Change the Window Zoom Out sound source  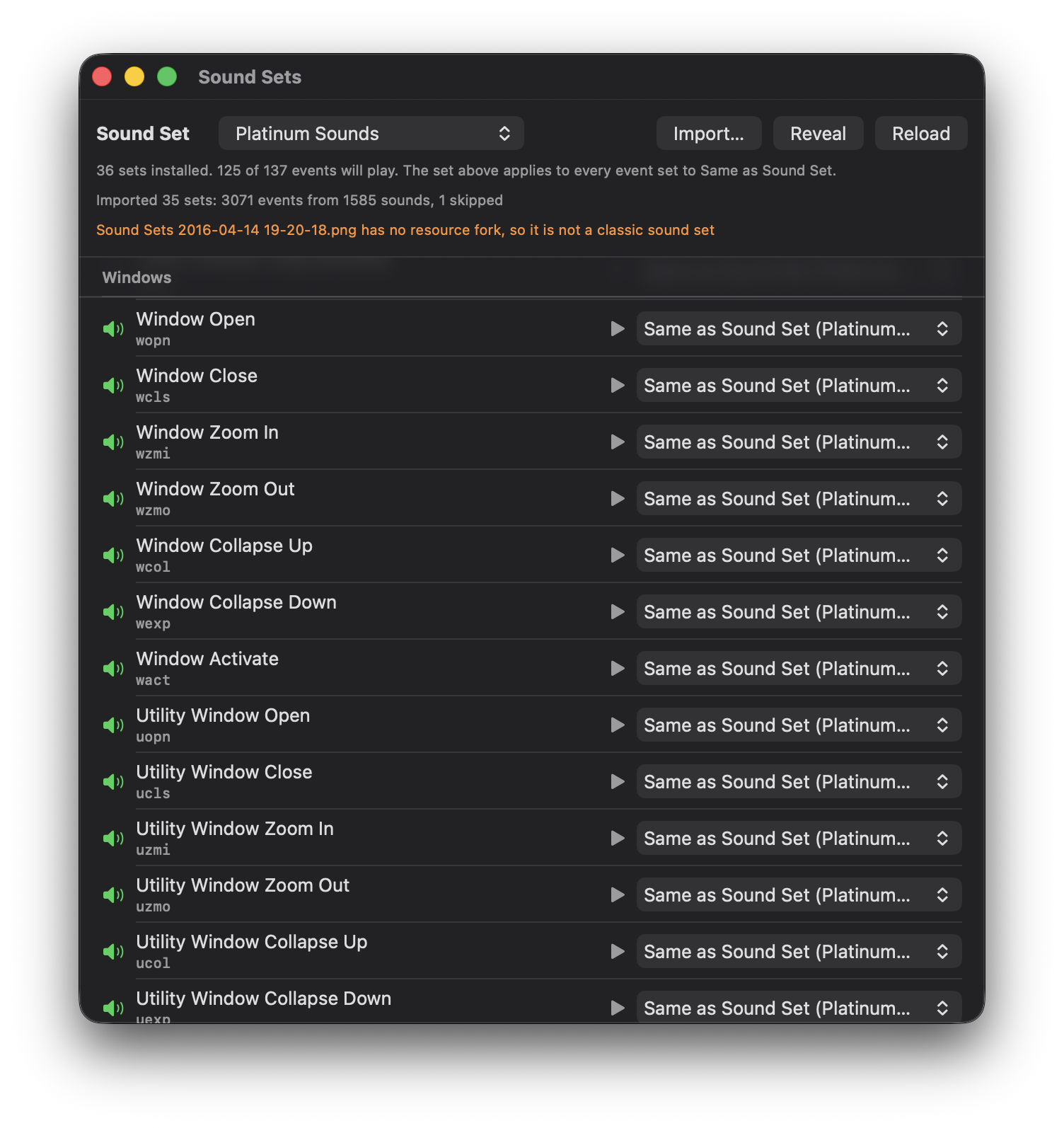click(x=799, y=499)
